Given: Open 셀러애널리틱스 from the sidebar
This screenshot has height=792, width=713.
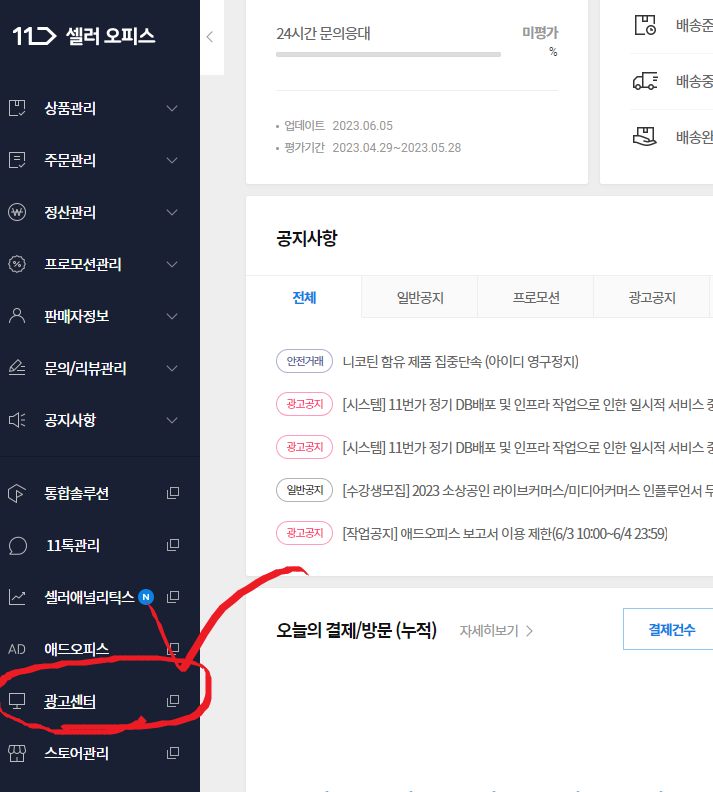Looking at the screenshot, I should coord(89,597).
